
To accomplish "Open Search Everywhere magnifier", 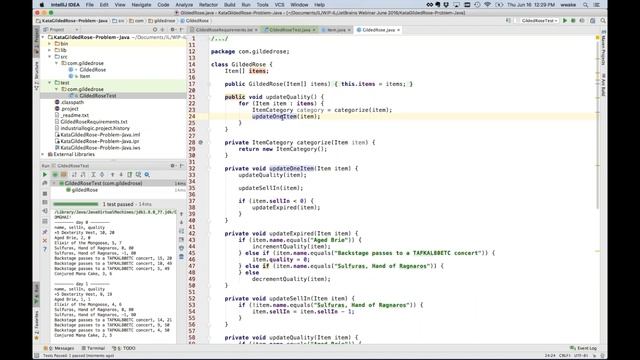I will click(603, 20).
